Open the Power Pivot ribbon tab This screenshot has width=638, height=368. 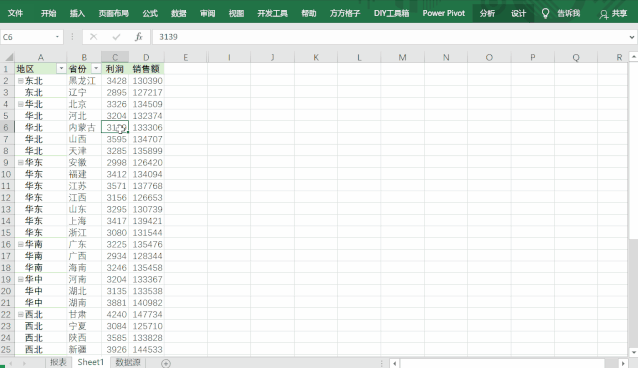click(444, 13)
